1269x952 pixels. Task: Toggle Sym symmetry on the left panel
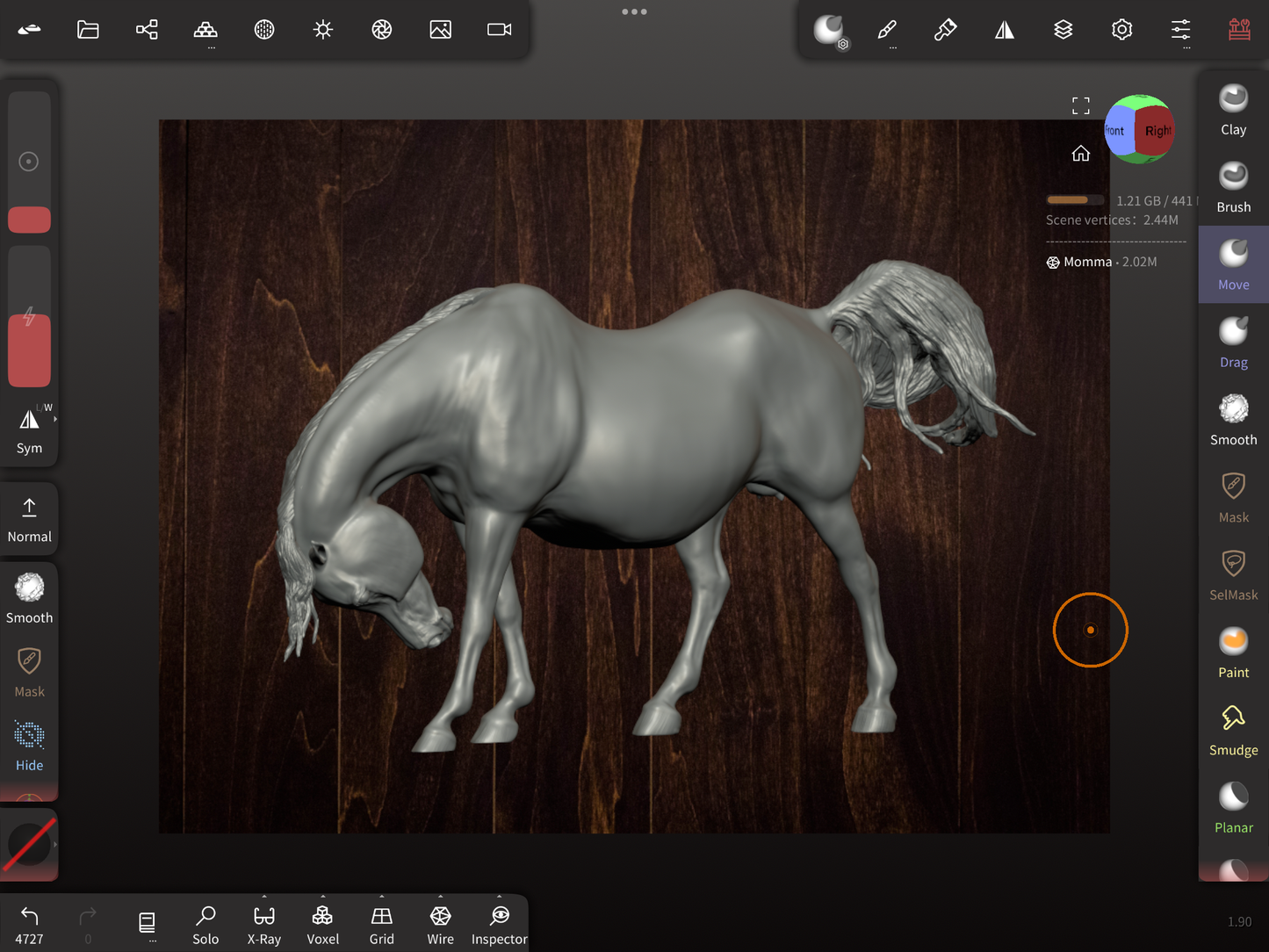tap(29, 429)
